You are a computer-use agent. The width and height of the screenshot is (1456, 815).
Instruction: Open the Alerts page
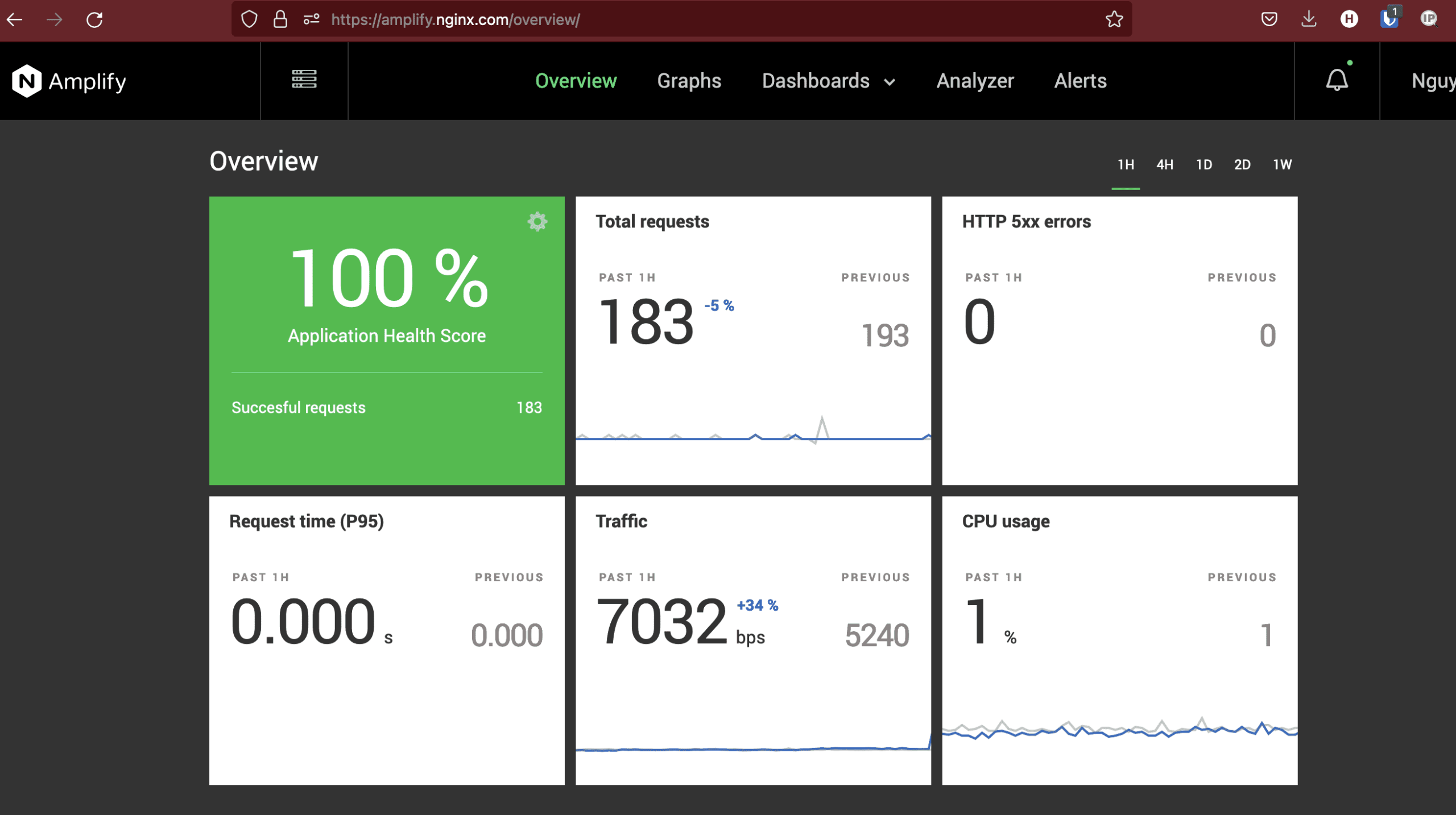[x=1080, y=81]
